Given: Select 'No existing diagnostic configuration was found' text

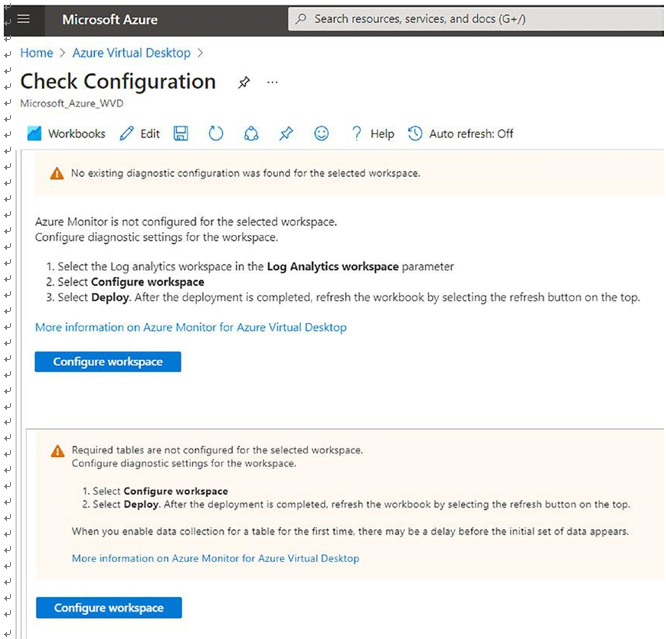Looking at the screenshot, I should (246, 173).
